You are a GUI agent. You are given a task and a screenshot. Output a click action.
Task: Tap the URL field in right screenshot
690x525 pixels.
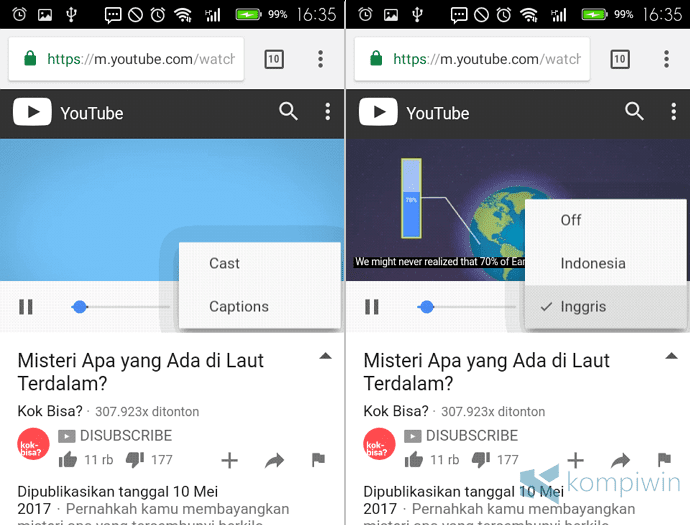coord(472,59)
